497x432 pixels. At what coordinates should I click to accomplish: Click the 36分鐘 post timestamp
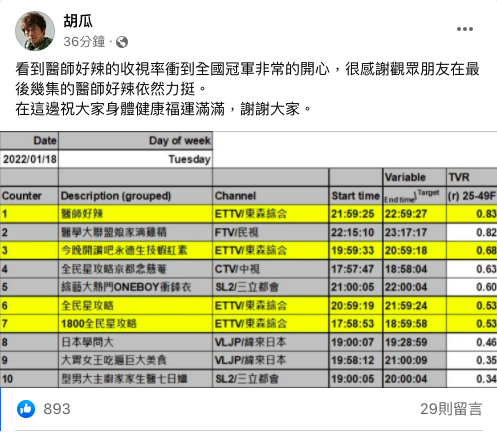pyautogui.click(x=84, y=42)
